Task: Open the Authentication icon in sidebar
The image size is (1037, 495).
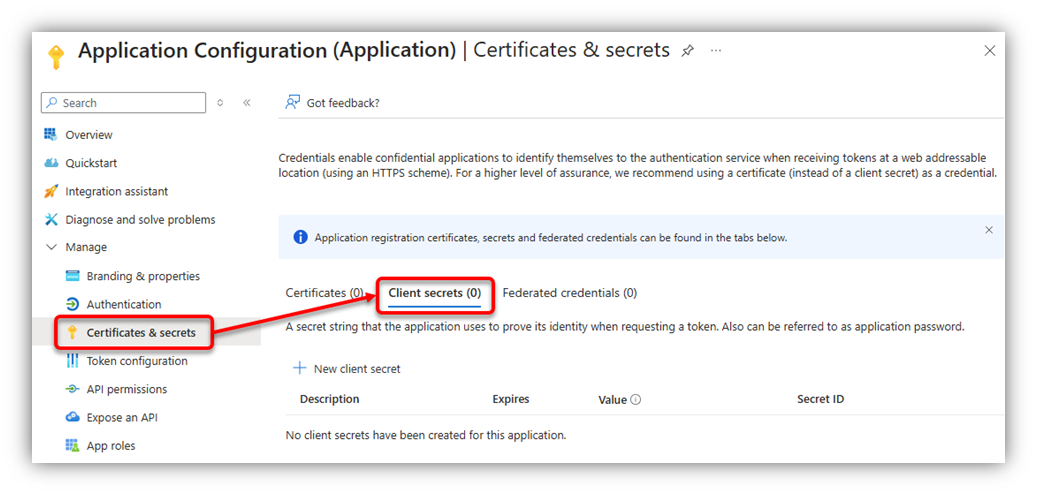Action: (73, 304)
